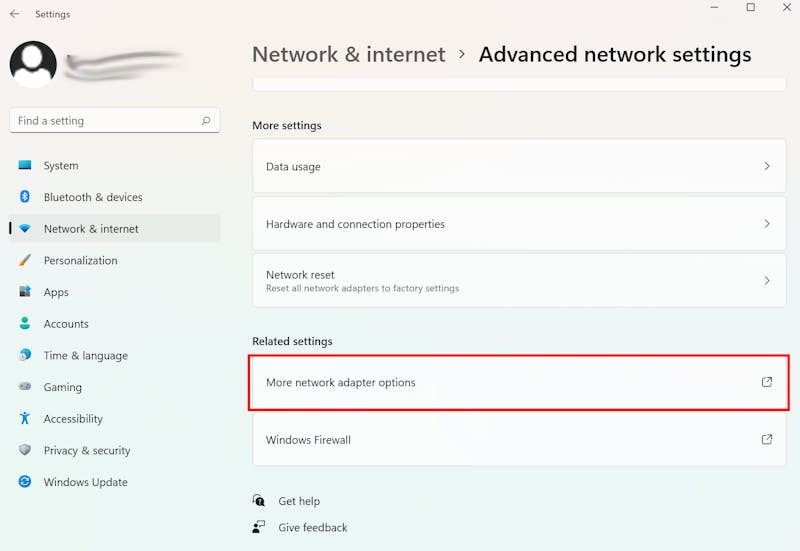Click the Get help link
The width and height of the screenshot is (800, 551).
coord(299,501)
